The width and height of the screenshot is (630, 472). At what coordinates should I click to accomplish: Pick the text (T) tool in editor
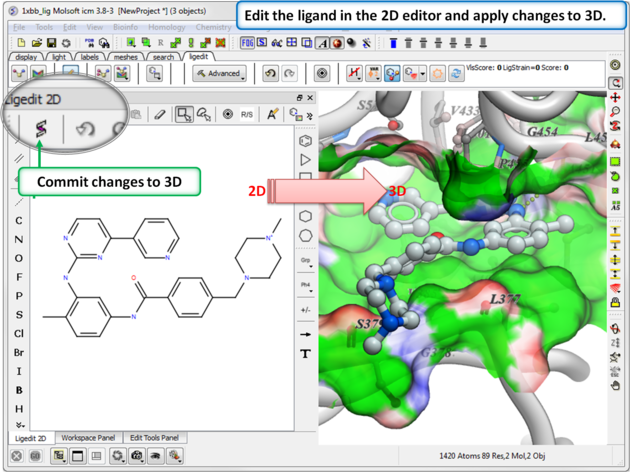pos(305,354)
